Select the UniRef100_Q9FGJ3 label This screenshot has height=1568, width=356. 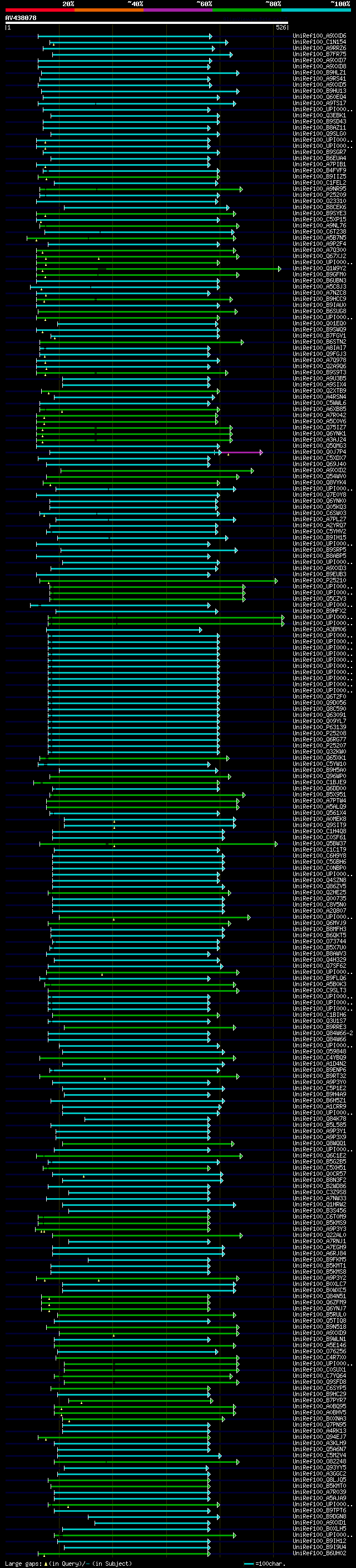(x=319, y=354)
